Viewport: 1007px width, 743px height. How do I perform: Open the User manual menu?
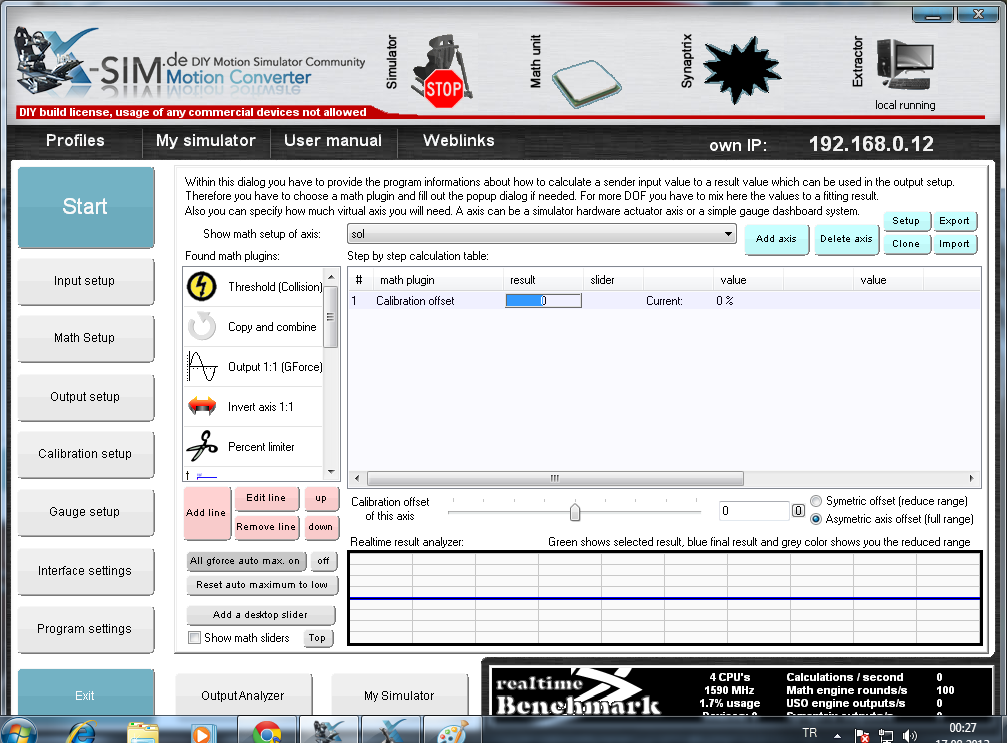[x=333, y=141]
